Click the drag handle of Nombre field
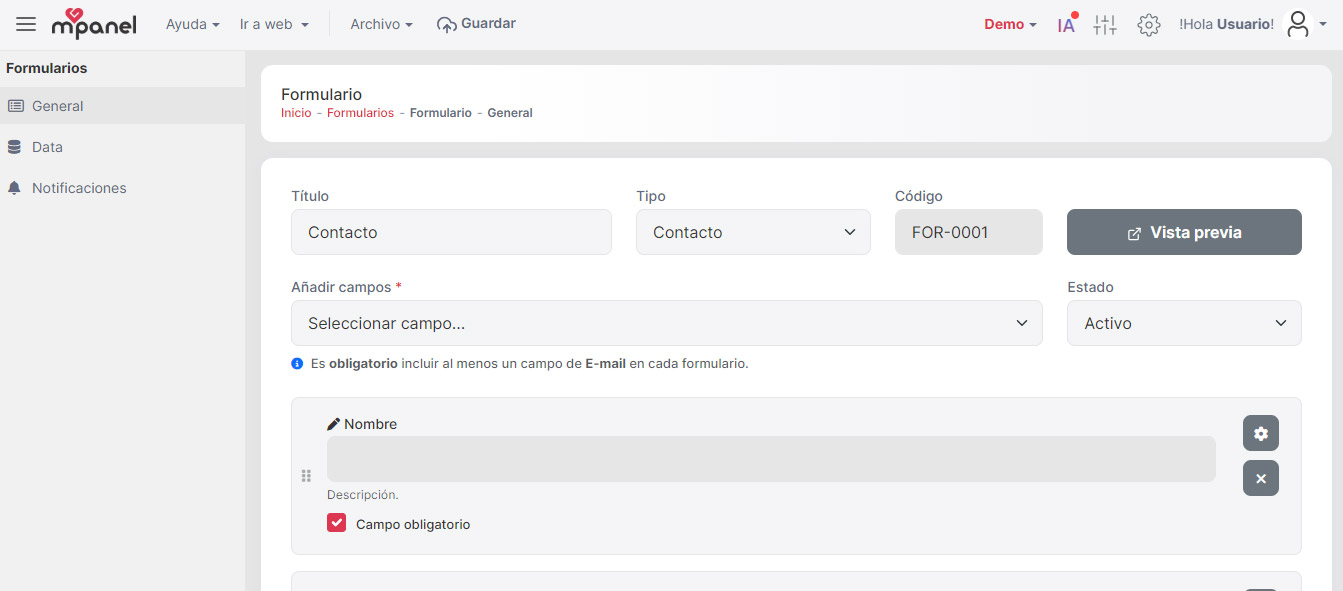This screenshot has height=591, width=1343. tap(306, 476)
